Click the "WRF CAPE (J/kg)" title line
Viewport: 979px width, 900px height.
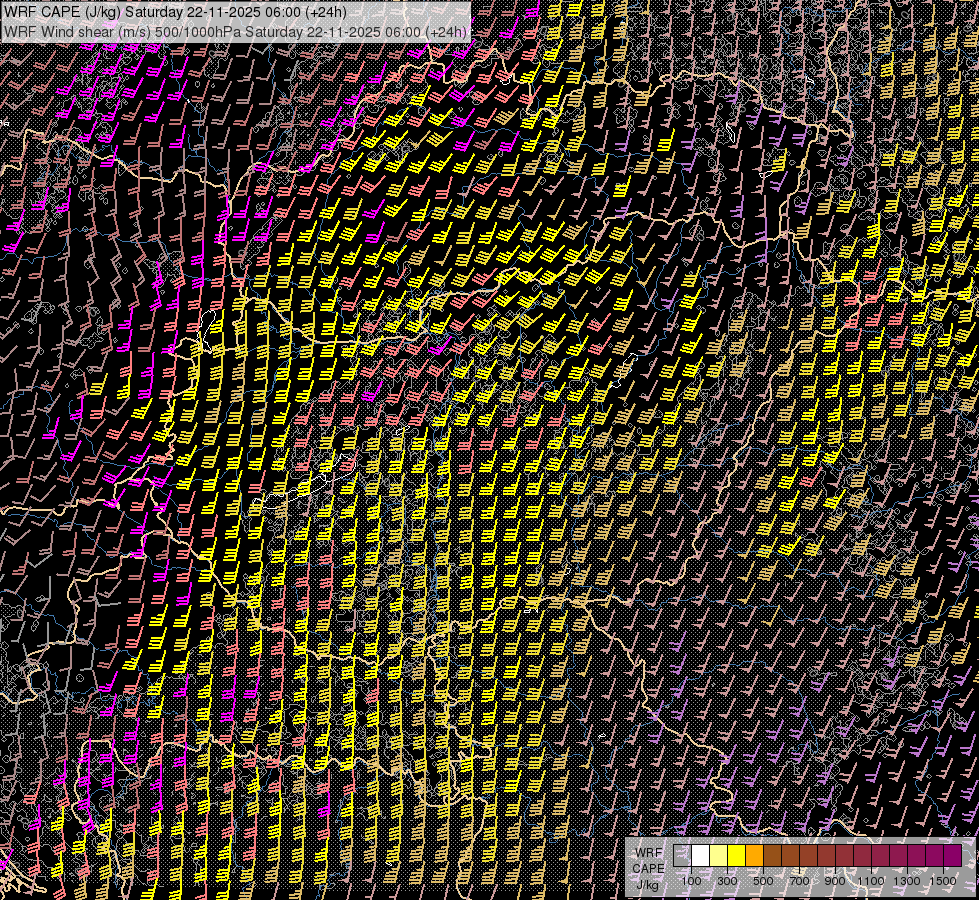175,12
